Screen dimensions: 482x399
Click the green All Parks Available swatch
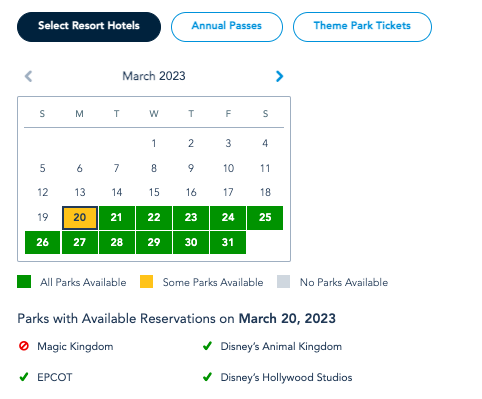click(x=24, y=282)
